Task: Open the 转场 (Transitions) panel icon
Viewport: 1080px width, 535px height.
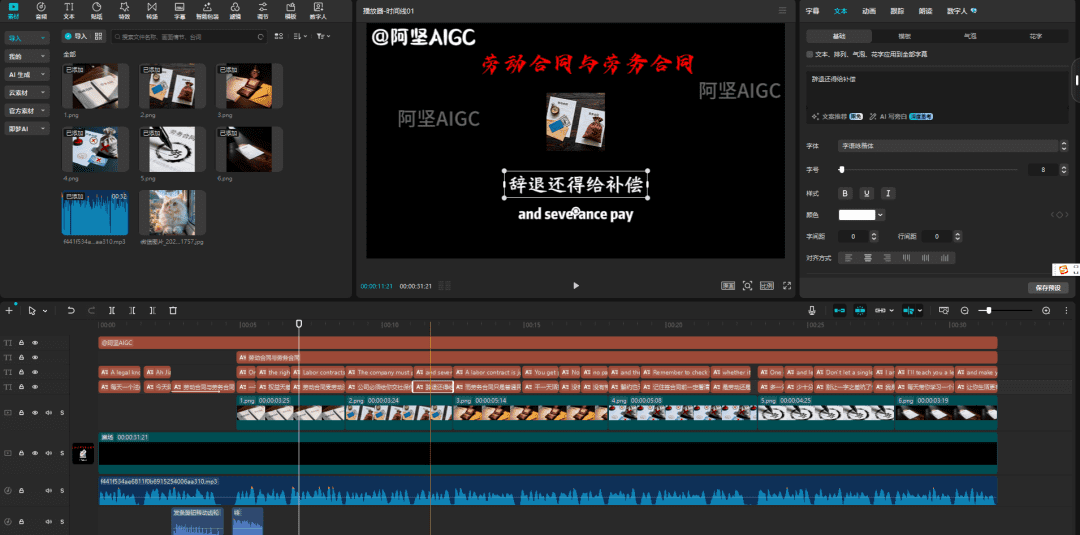Action: 151,11
